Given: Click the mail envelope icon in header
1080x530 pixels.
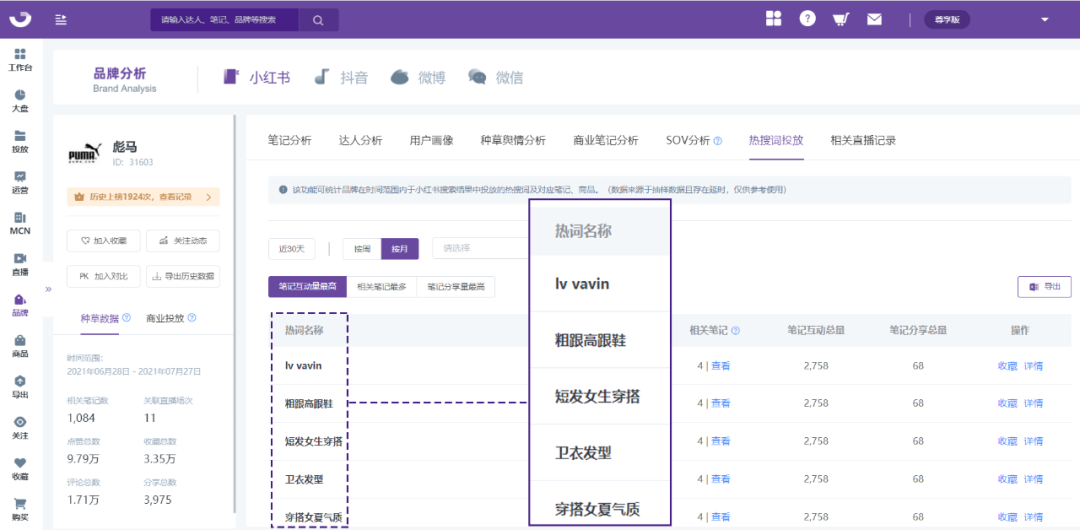Looking at the screenshot, I should pos(874,19).
